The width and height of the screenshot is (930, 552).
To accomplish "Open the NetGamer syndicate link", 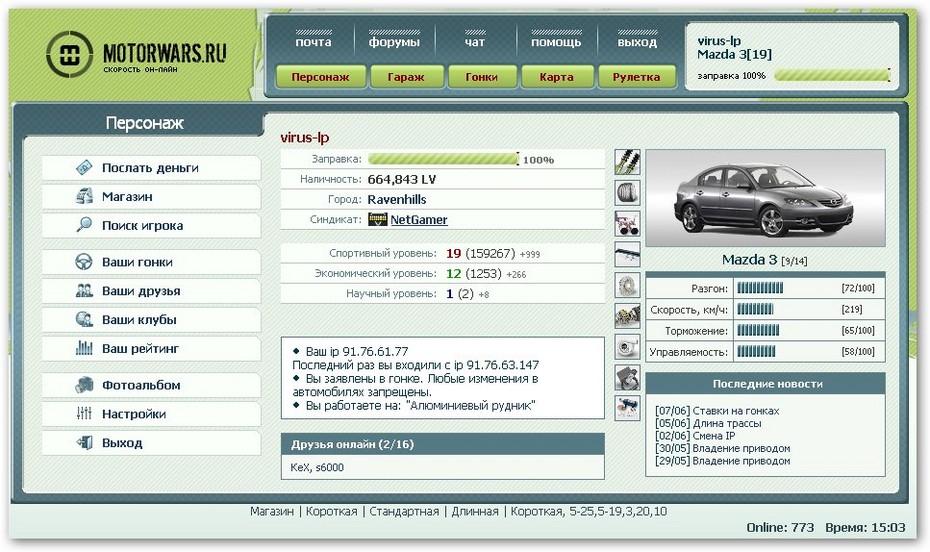I will (418, 220).
